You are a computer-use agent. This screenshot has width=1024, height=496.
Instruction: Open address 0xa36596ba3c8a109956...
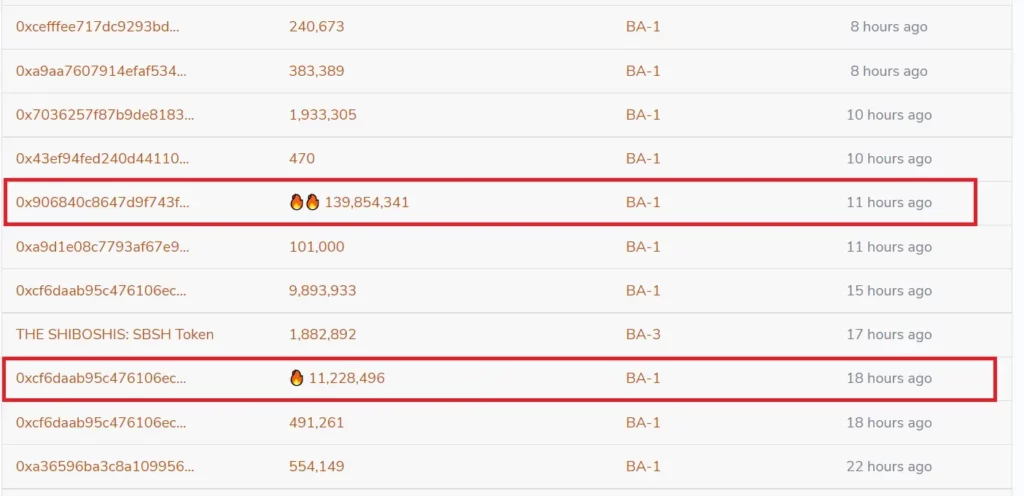click(104, 466)
